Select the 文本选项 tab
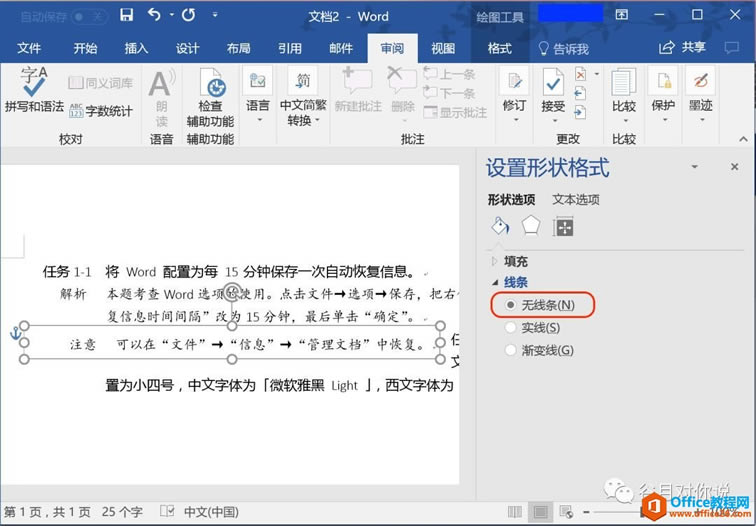Screen dimensions: 756x526 576,200
